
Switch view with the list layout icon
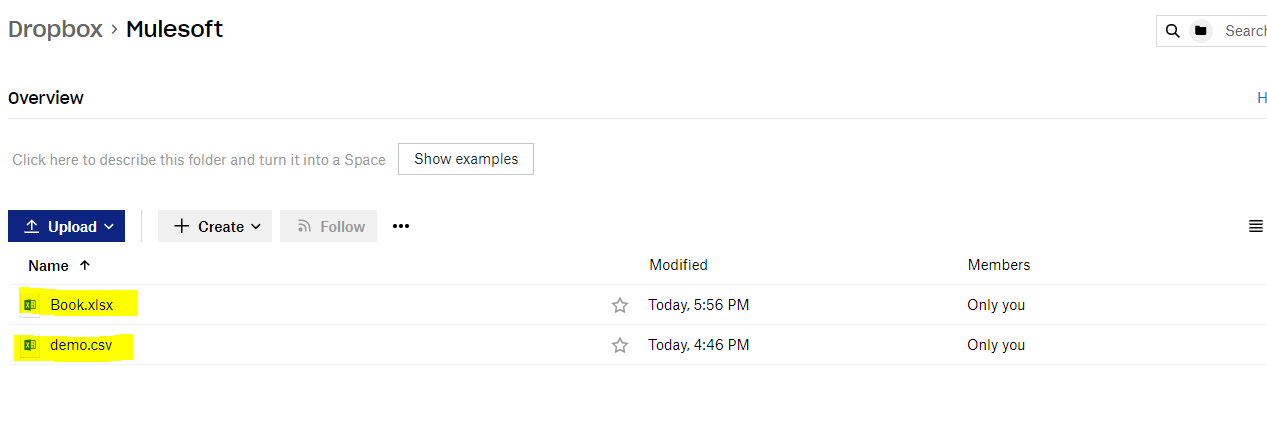1256,227
